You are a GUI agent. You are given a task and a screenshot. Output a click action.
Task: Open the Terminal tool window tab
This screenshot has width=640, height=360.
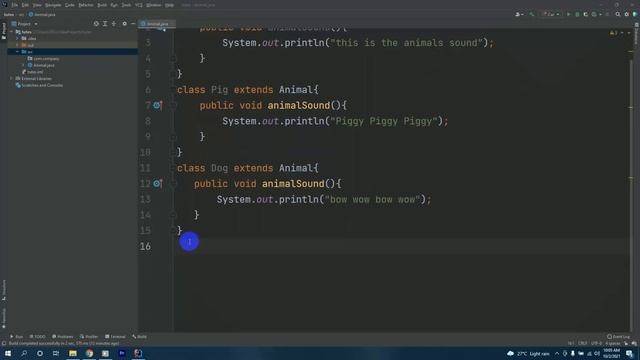[115, 337]
